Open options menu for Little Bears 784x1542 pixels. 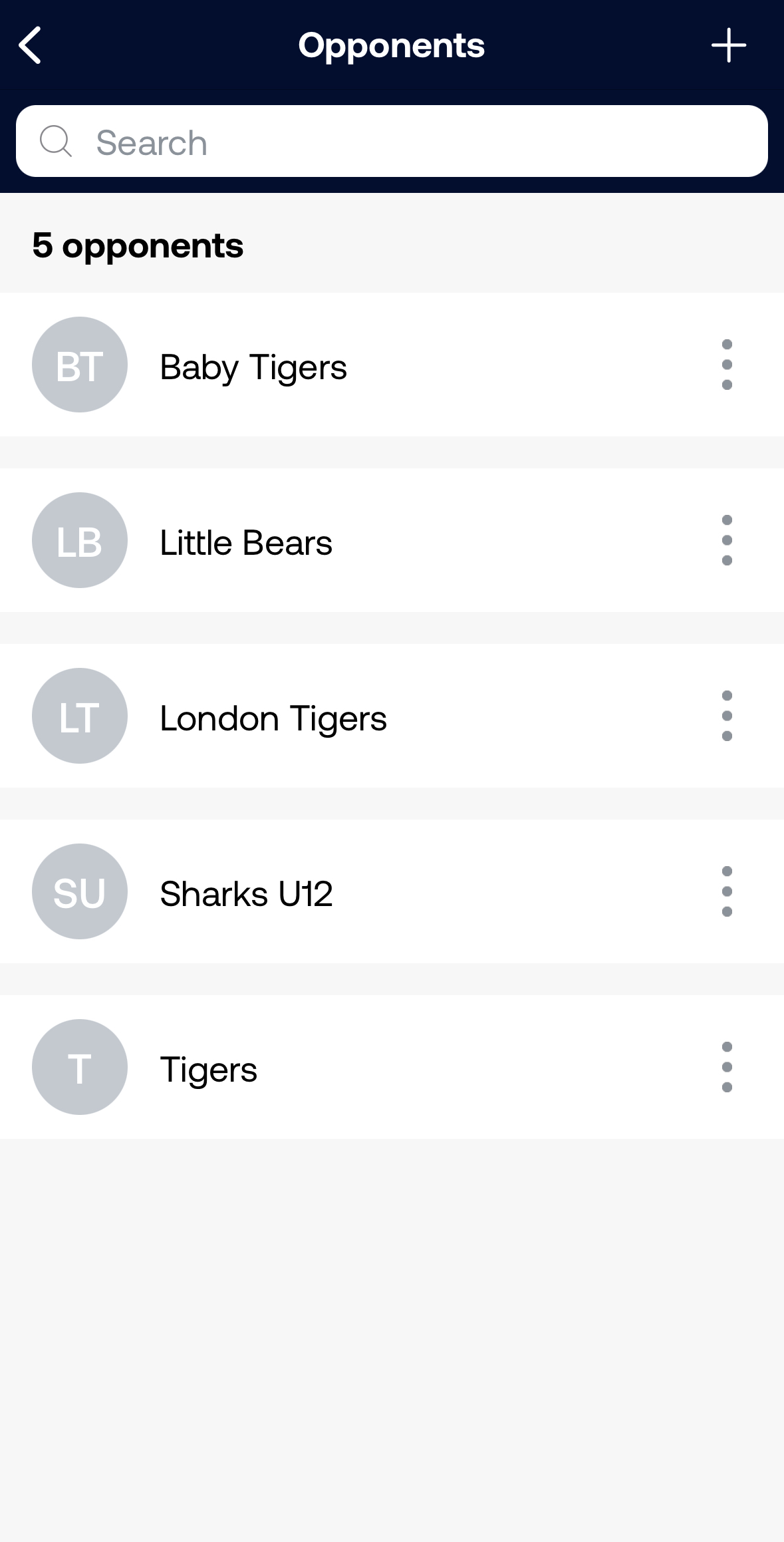click(727, 540)
